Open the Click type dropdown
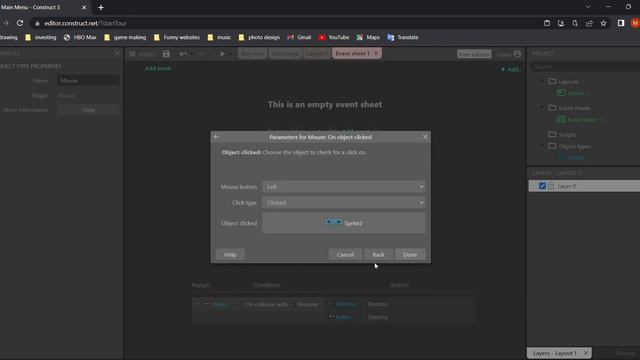The width and height of the screenshot is (640, 360). pos(344,202)
